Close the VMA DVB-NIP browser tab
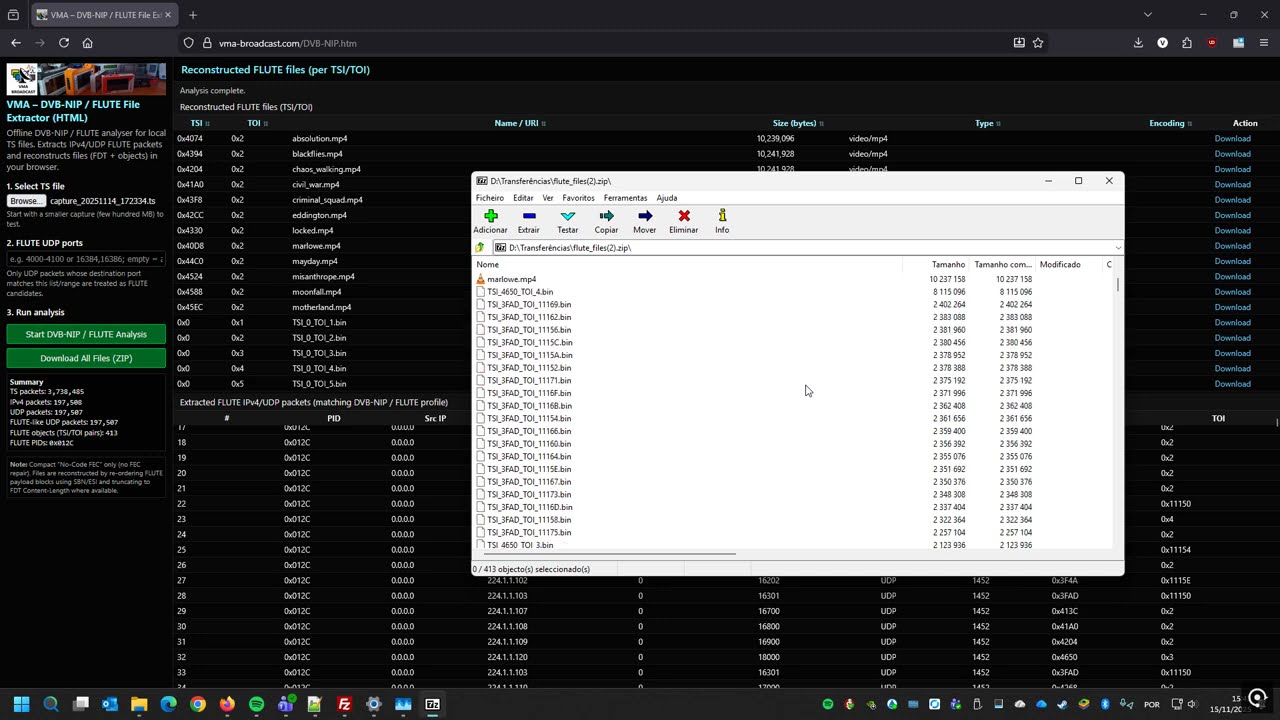 tap(168, 15)
